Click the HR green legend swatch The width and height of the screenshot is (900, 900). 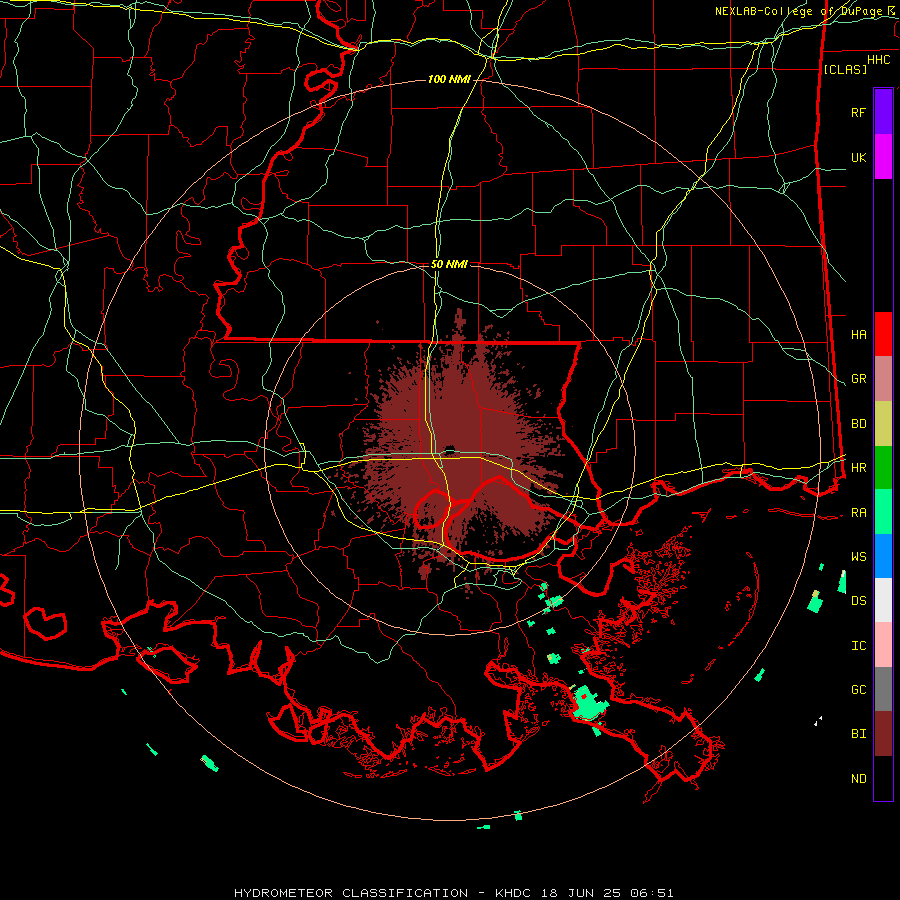click(x=883, y=468)
